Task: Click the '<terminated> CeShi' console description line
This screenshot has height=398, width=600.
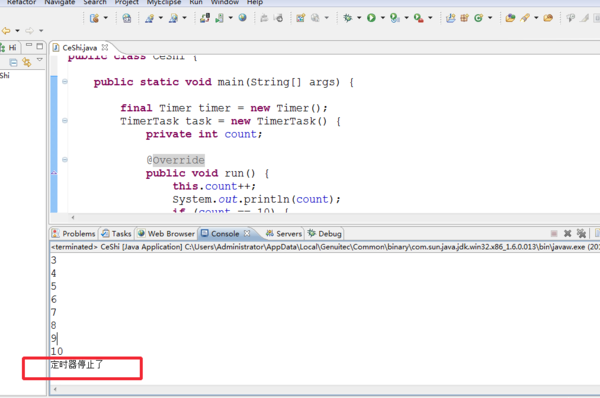Action: (x=325, y=247)
